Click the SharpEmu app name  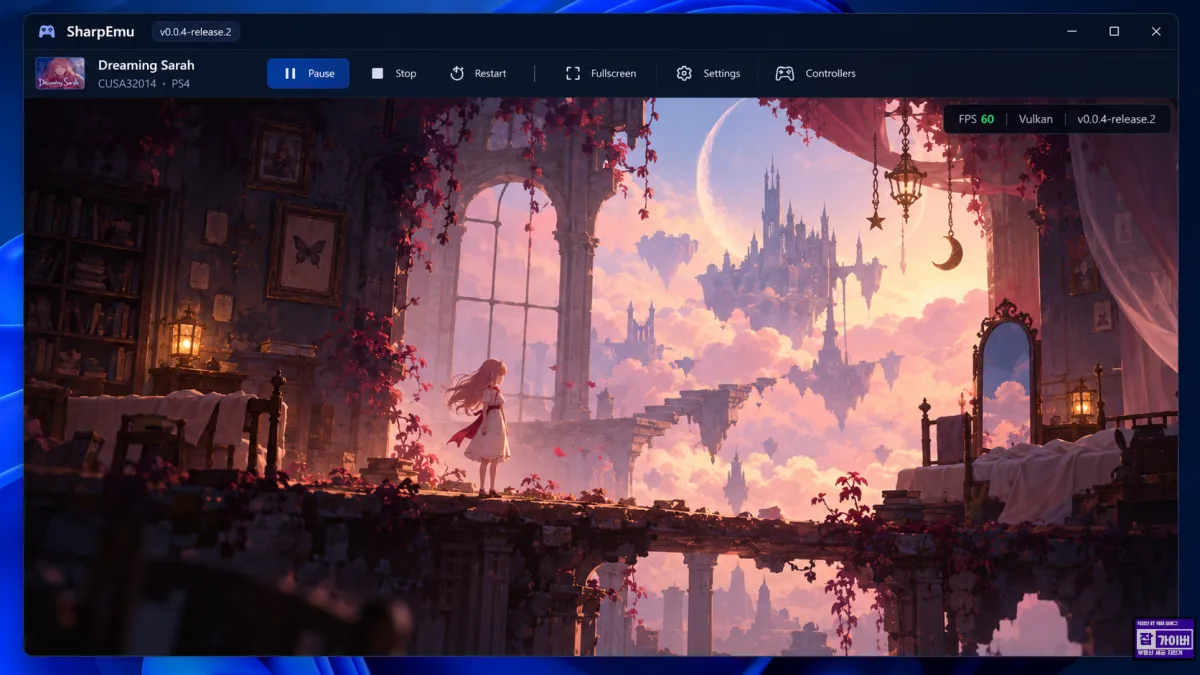click(100, 32)
